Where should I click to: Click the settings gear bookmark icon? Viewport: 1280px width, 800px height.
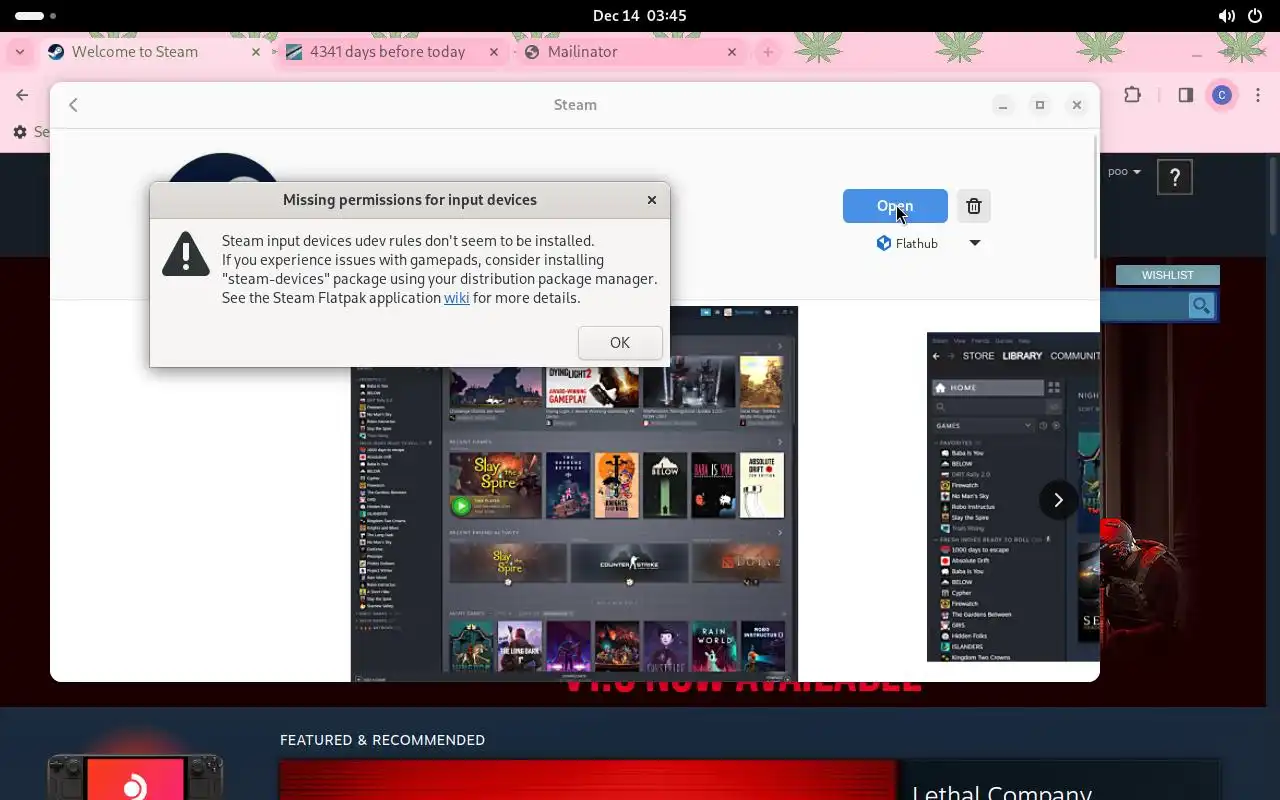pos(20,132)
